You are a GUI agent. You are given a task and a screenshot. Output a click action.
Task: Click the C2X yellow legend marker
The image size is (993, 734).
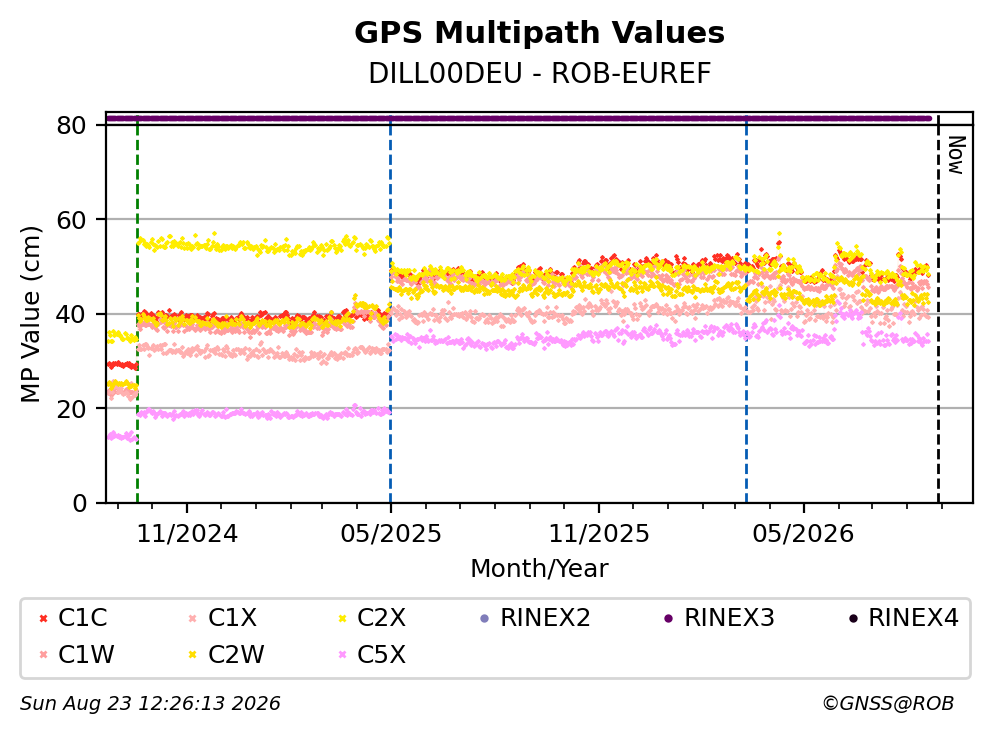(x=343, y=618)
